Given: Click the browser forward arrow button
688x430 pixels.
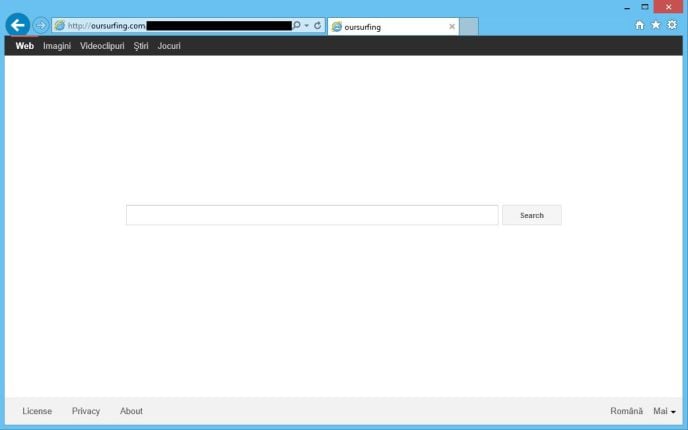Looking at the screenshot, I should [x=40, y=25].
